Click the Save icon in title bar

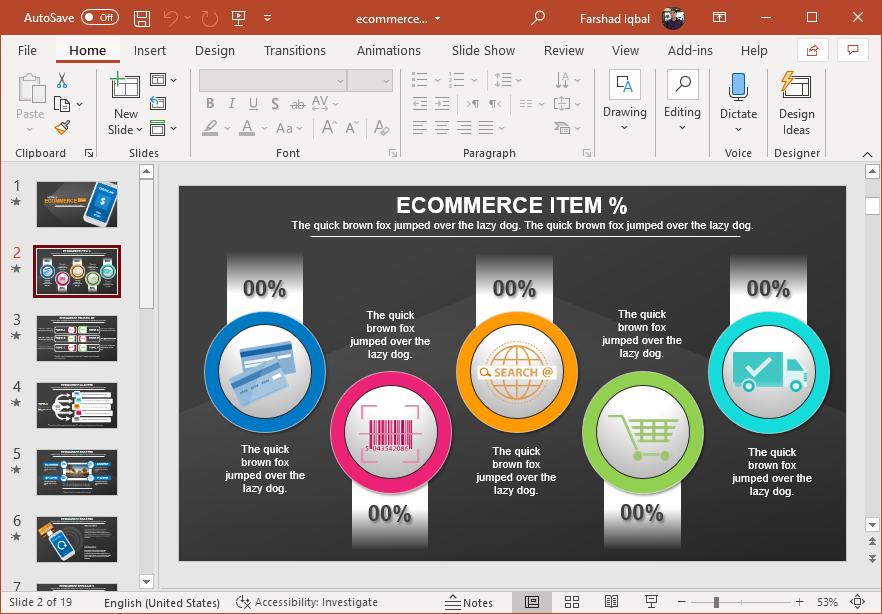point(142,18)
